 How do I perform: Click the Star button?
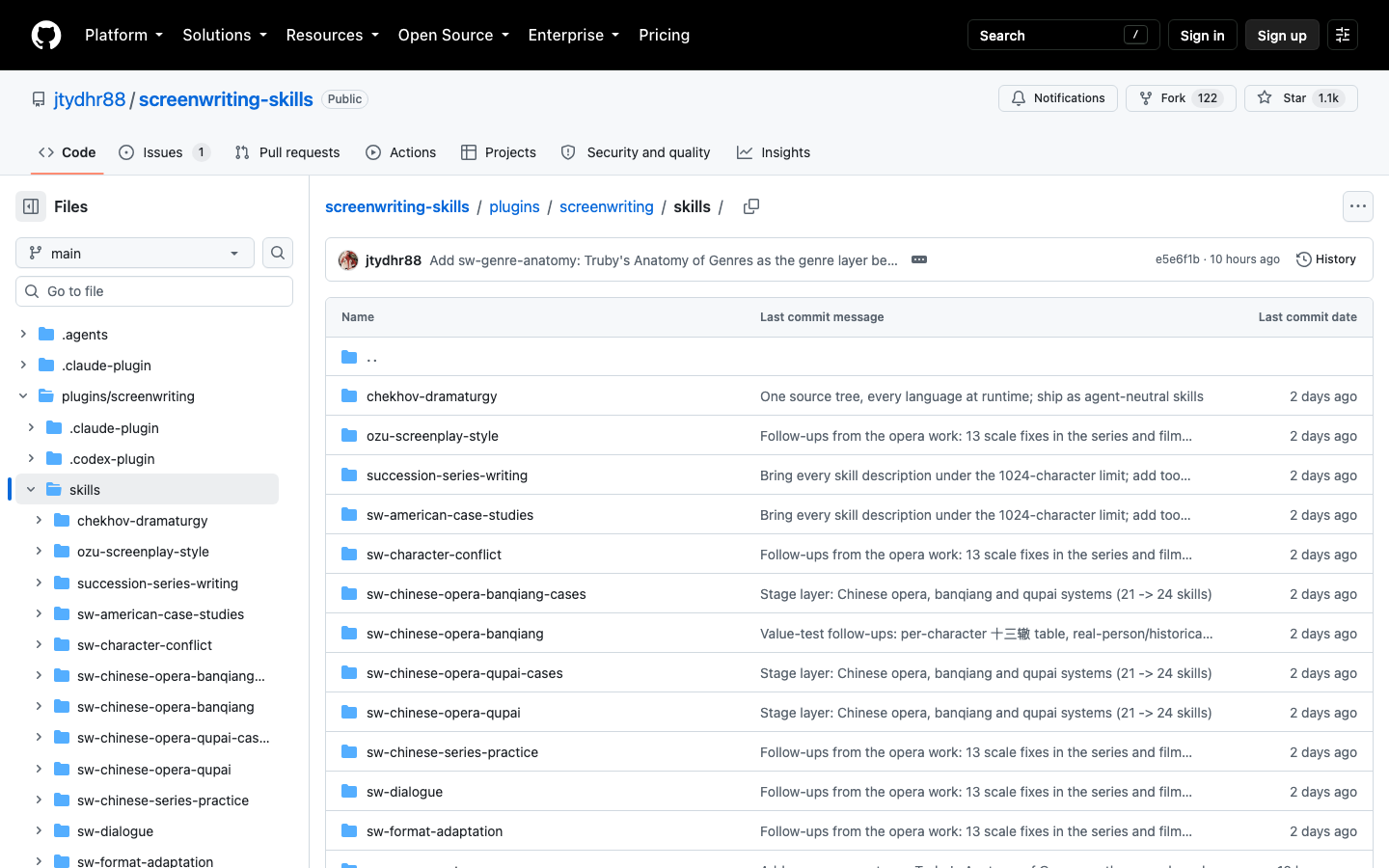point(1301,98)
